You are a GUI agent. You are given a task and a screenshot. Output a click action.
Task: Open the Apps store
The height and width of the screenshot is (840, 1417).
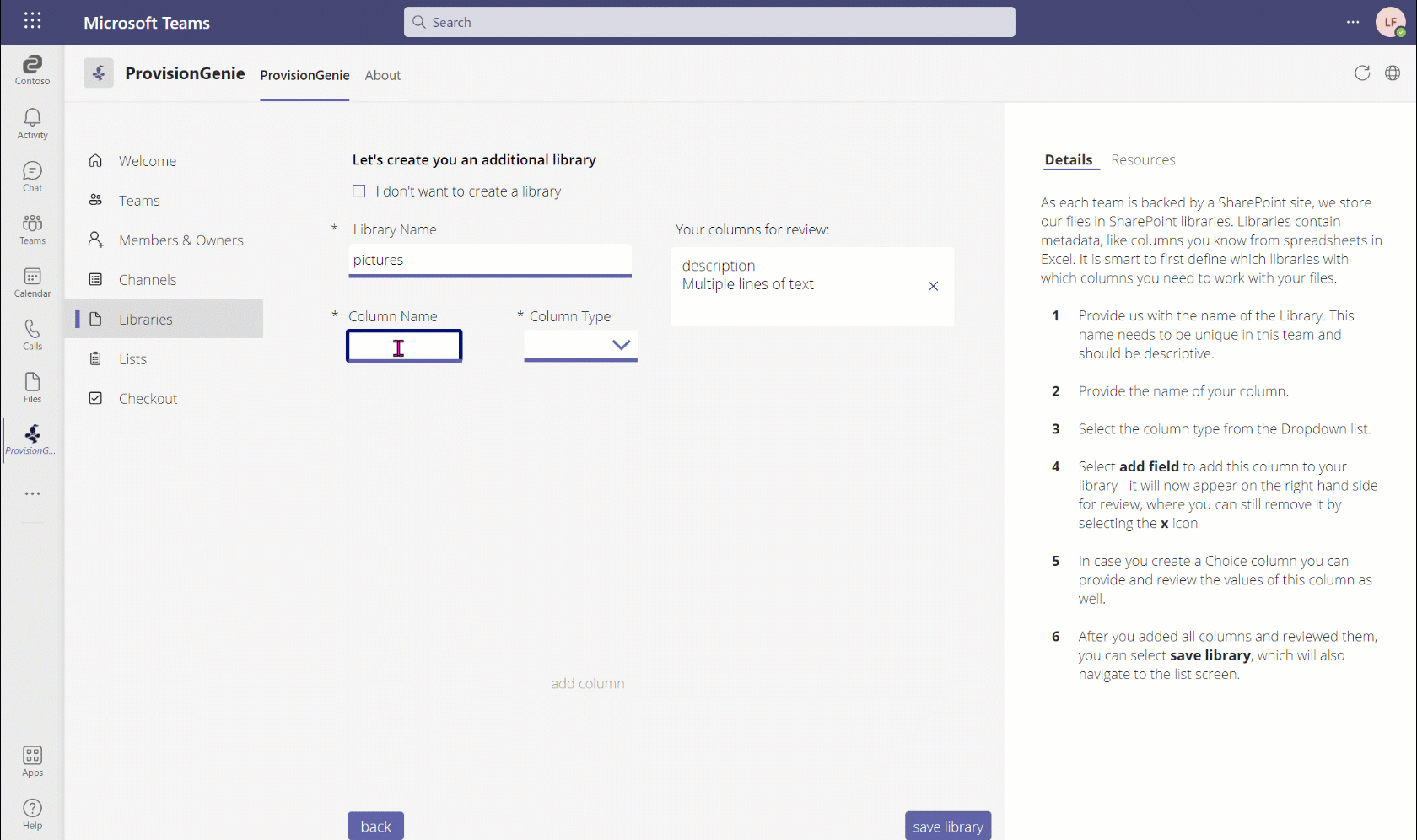coord(32,762)
